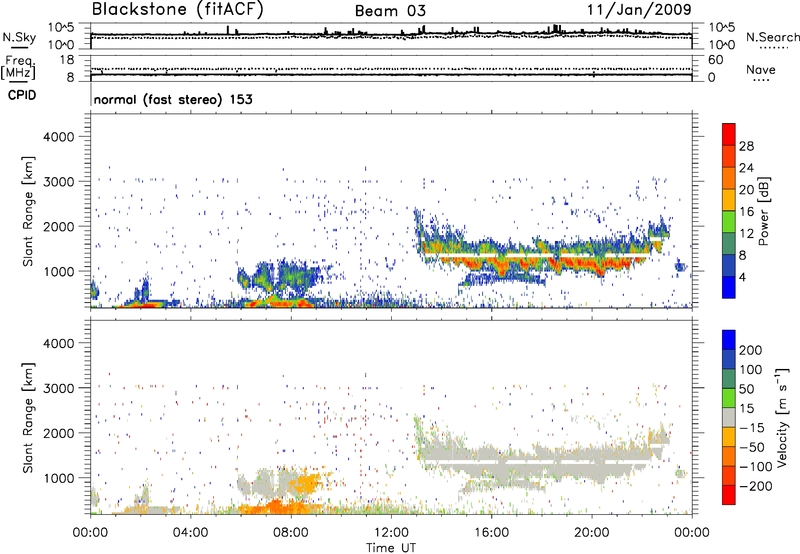Click the 04:00 time tick label
The height and width of the screenshot is (554, 800).
click(190, 533)
